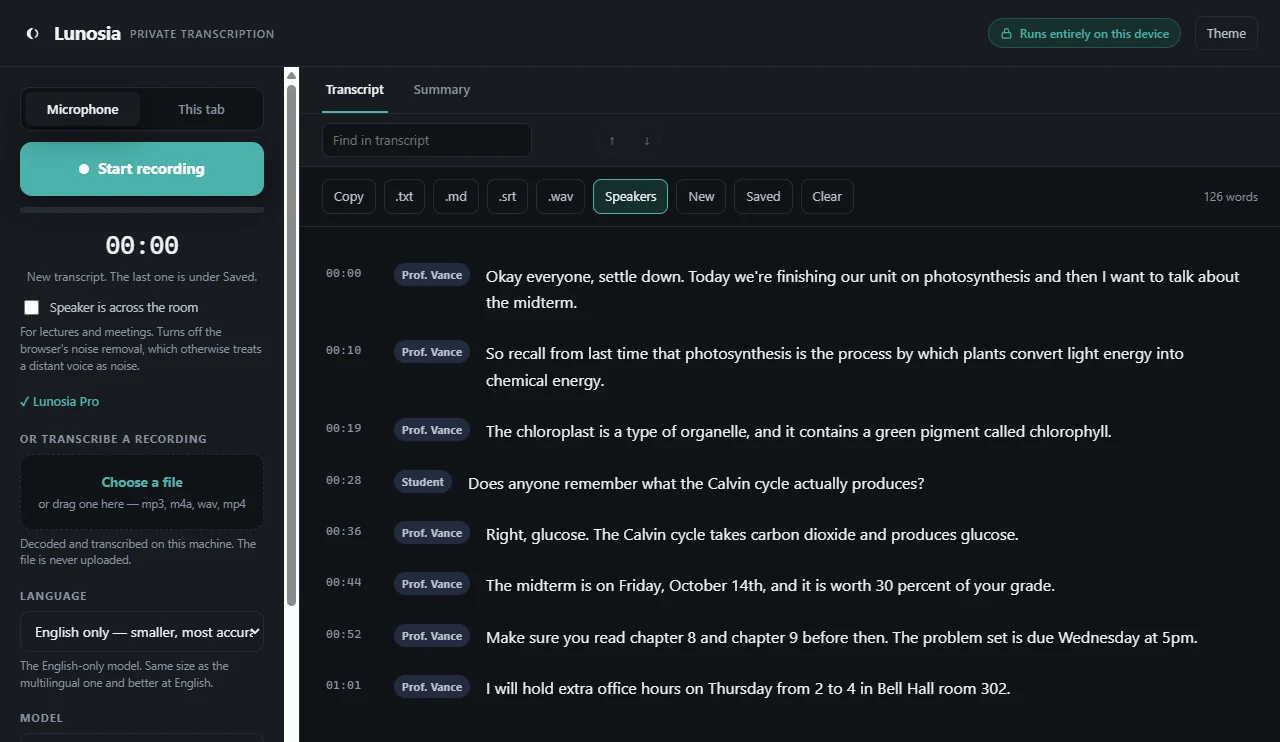Jump to next match with down arrow
Image resolution: width=1280 pixels, height=742 pixels.
(647, 141)
